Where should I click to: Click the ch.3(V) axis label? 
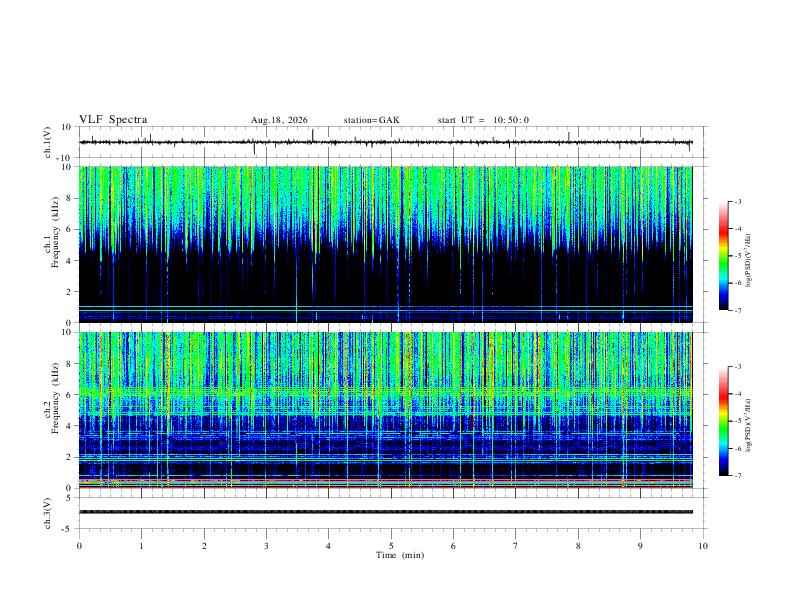[x=48, y=514]
